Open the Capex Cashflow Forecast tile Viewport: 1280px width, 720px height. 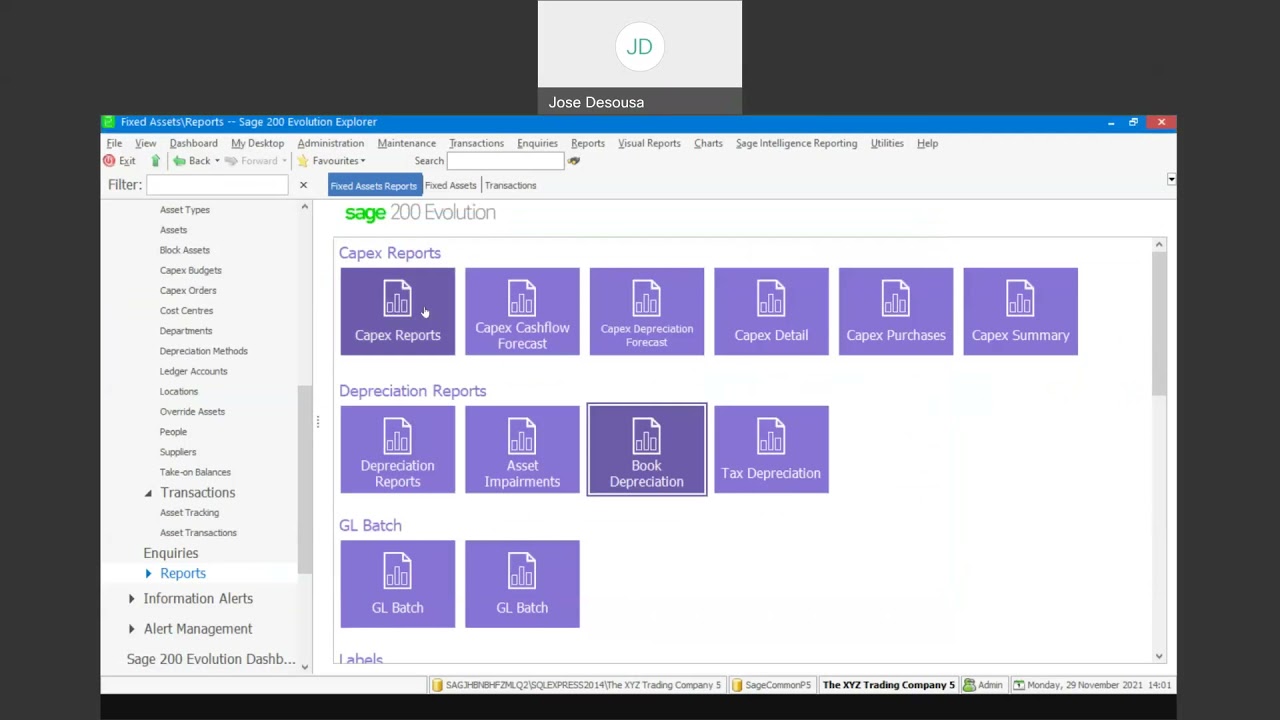[522, 311]
